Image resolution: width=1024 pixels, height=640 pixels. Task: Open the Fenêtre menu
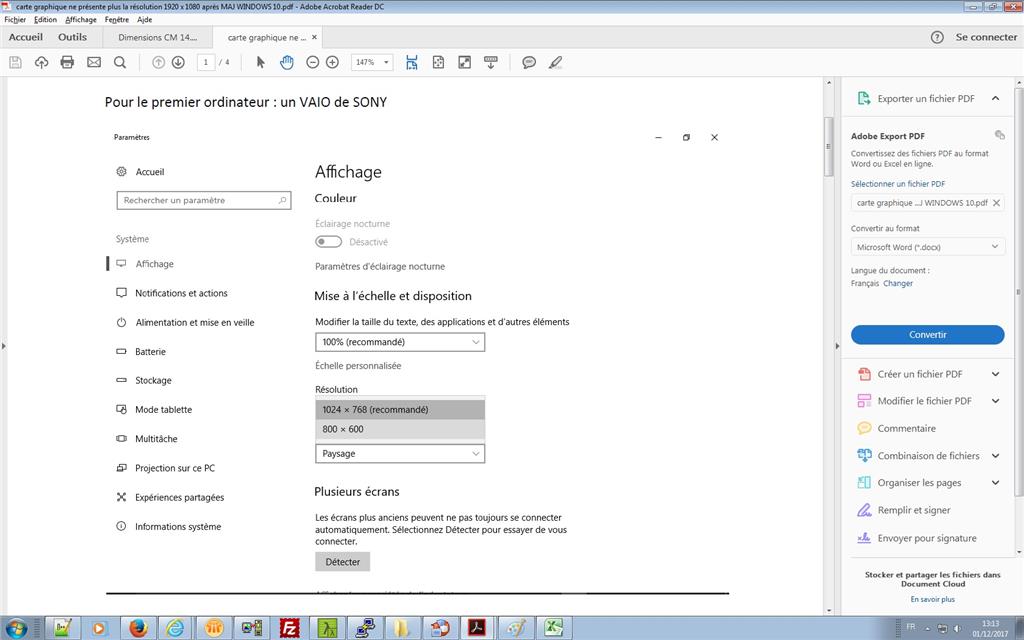point(117,20)
